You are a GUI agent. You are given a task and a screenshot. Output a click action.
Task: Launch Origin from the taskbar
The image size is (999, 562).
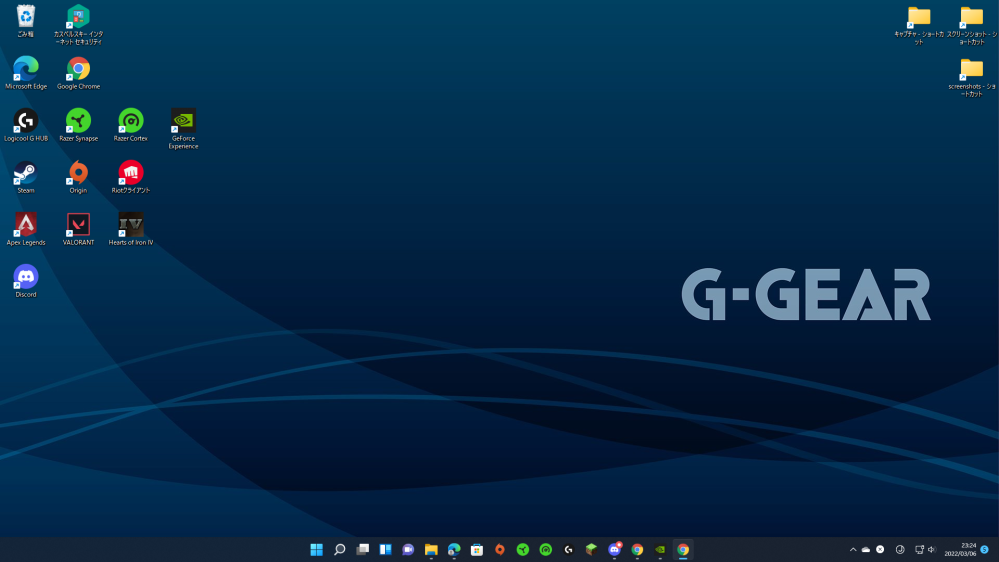click(x=500, y=549)
